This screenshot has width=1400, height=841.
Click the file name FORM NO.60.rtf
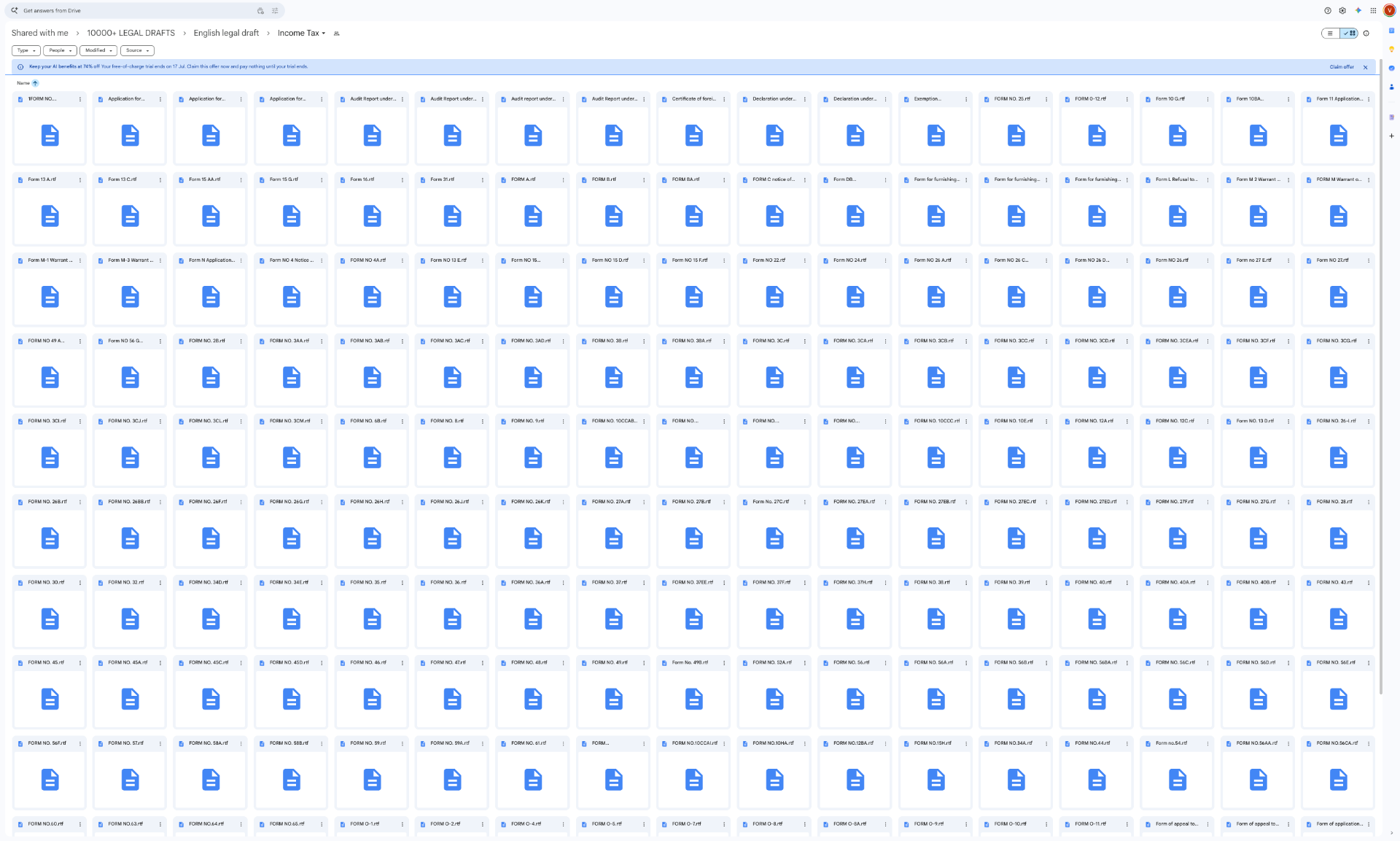click(45, 823)
